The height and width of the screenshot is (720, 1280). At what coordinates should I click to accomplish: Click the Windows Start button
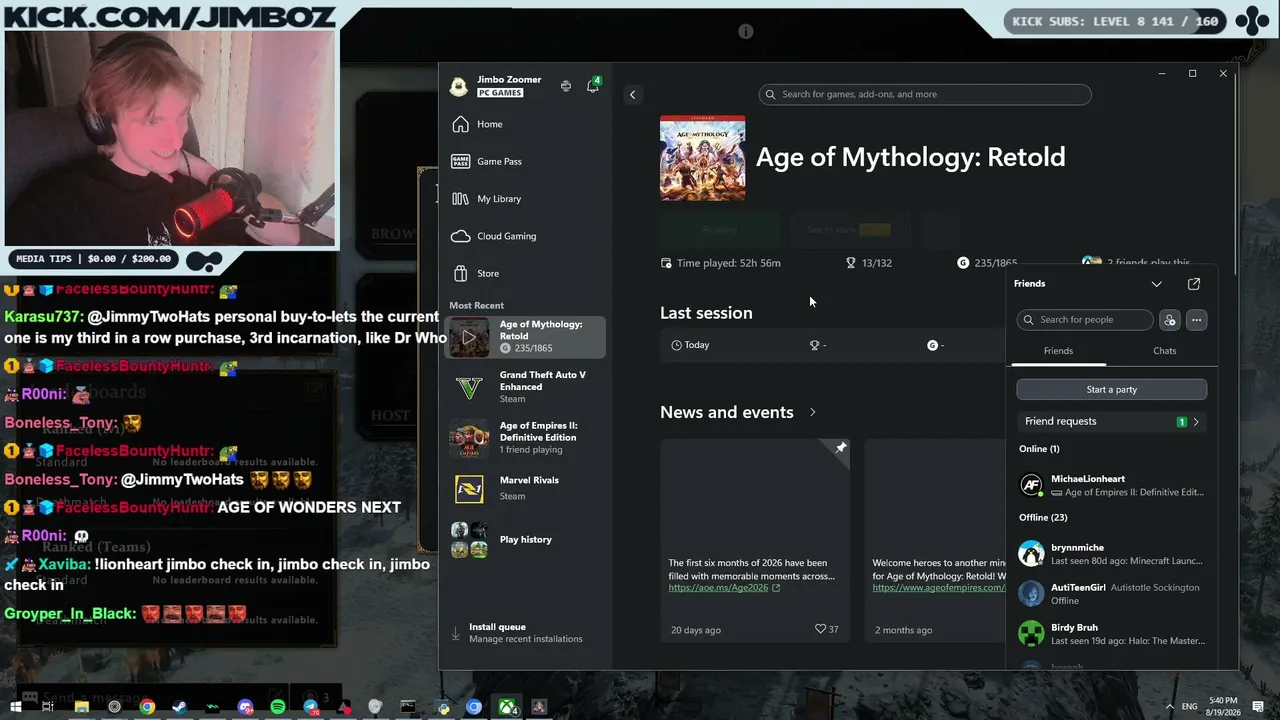click(x=16, y=707)
